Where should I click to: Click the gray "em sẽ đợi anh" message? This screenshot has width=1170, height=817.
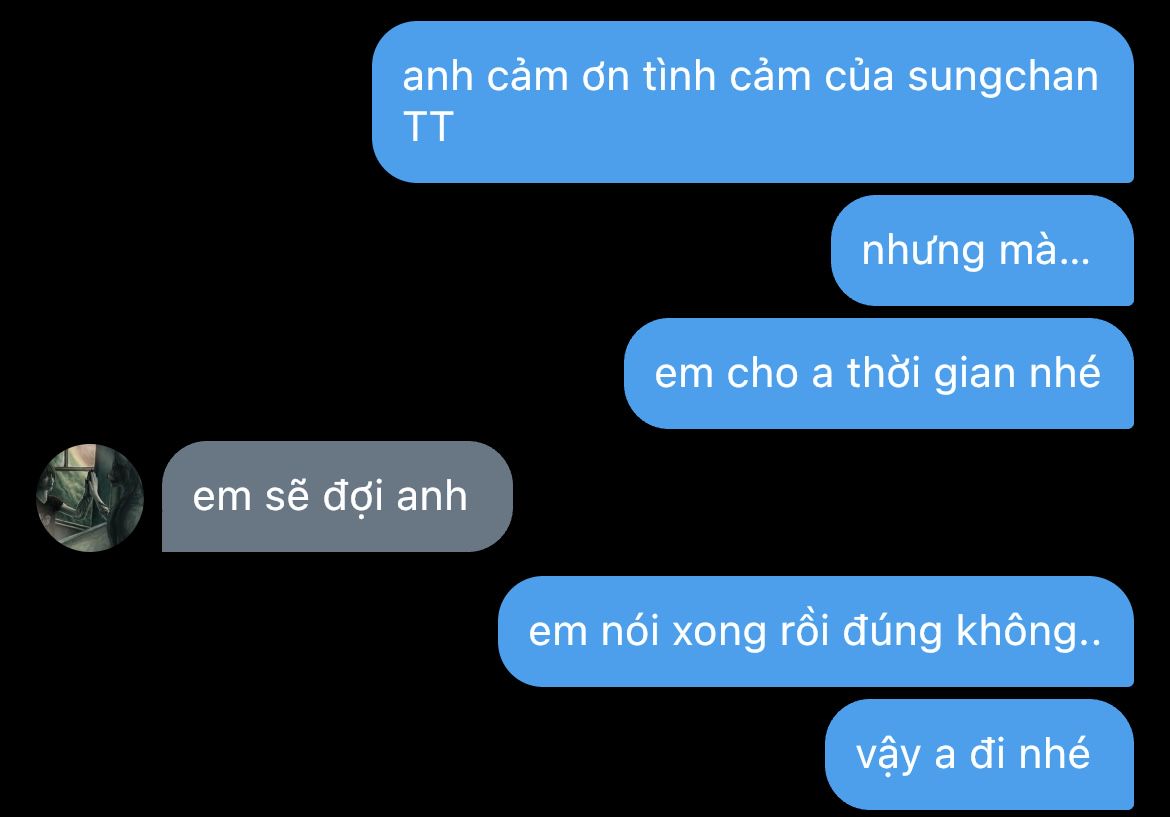(x=337, y=496)
